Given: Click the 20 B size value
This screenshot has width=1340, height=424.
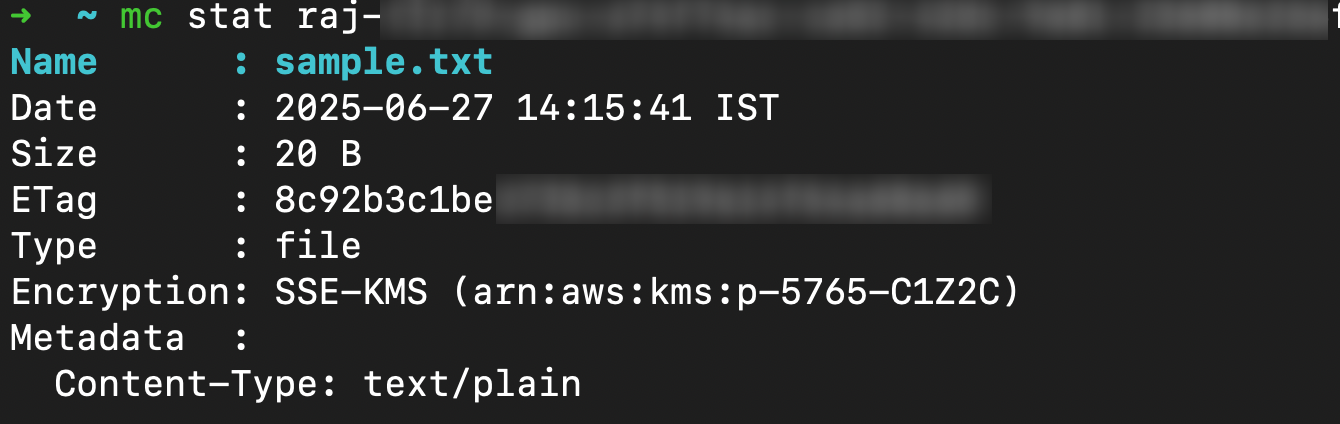Looking at the screenshot, I should (318, 155).
